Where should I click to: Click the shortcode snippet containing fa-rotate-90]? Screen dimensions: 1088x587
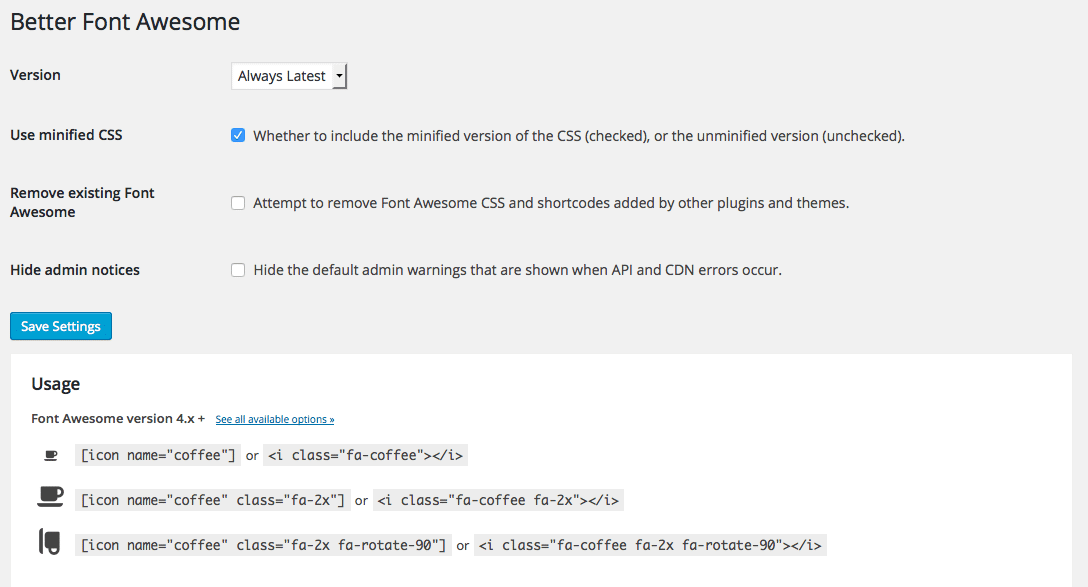click(262, 545)
